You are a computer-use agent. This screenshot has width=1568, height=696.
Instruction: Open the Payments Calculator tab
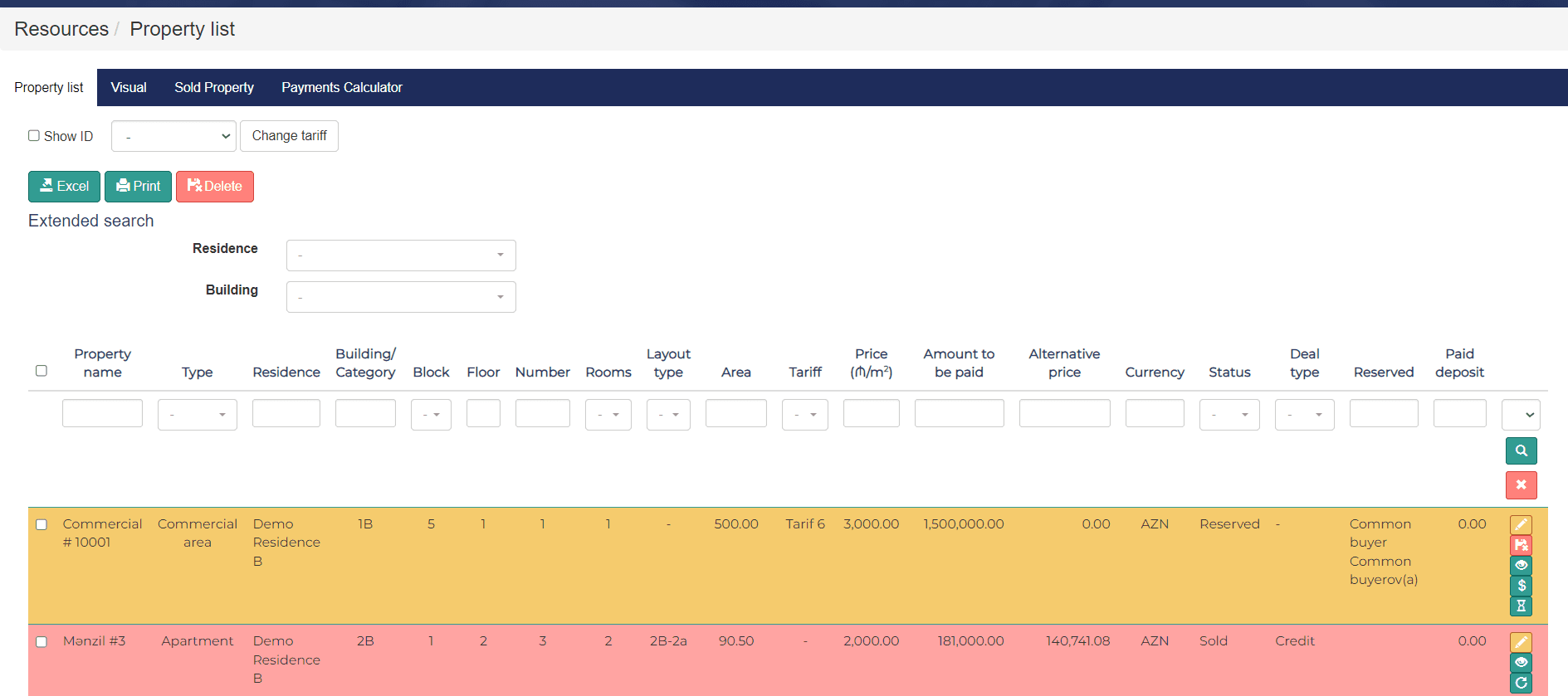tap(341, 87)
